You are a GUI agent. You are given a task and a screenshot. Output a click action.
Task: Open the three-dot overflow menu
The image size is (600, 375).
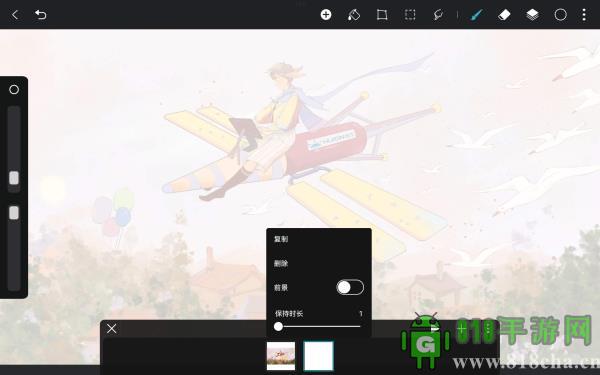(584, 15)
